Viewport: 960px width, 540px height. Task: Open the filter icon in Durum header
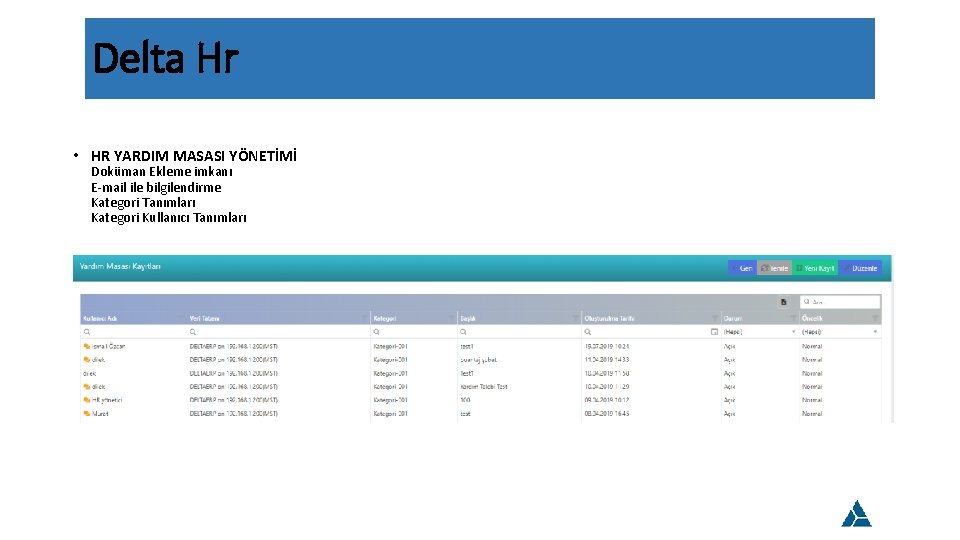coord(793,318)
